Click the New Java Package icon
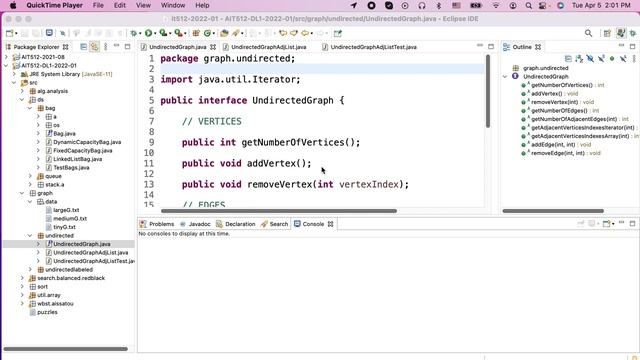Viewport: 640px width, 360px height. (196, 33)
